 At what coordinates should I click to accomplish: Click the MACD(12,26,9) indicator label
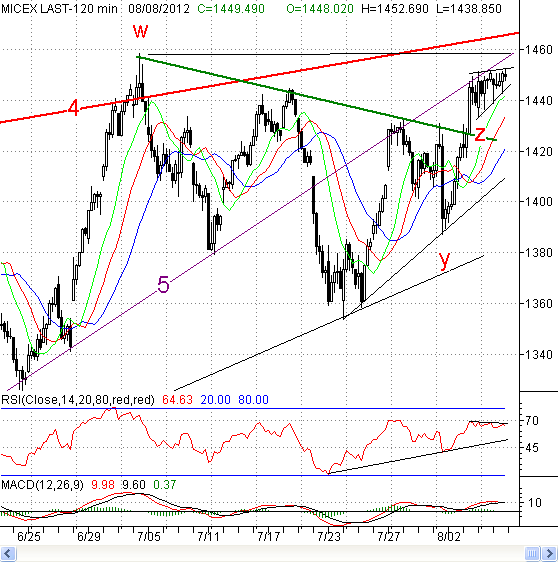click(x=42, y=485)
